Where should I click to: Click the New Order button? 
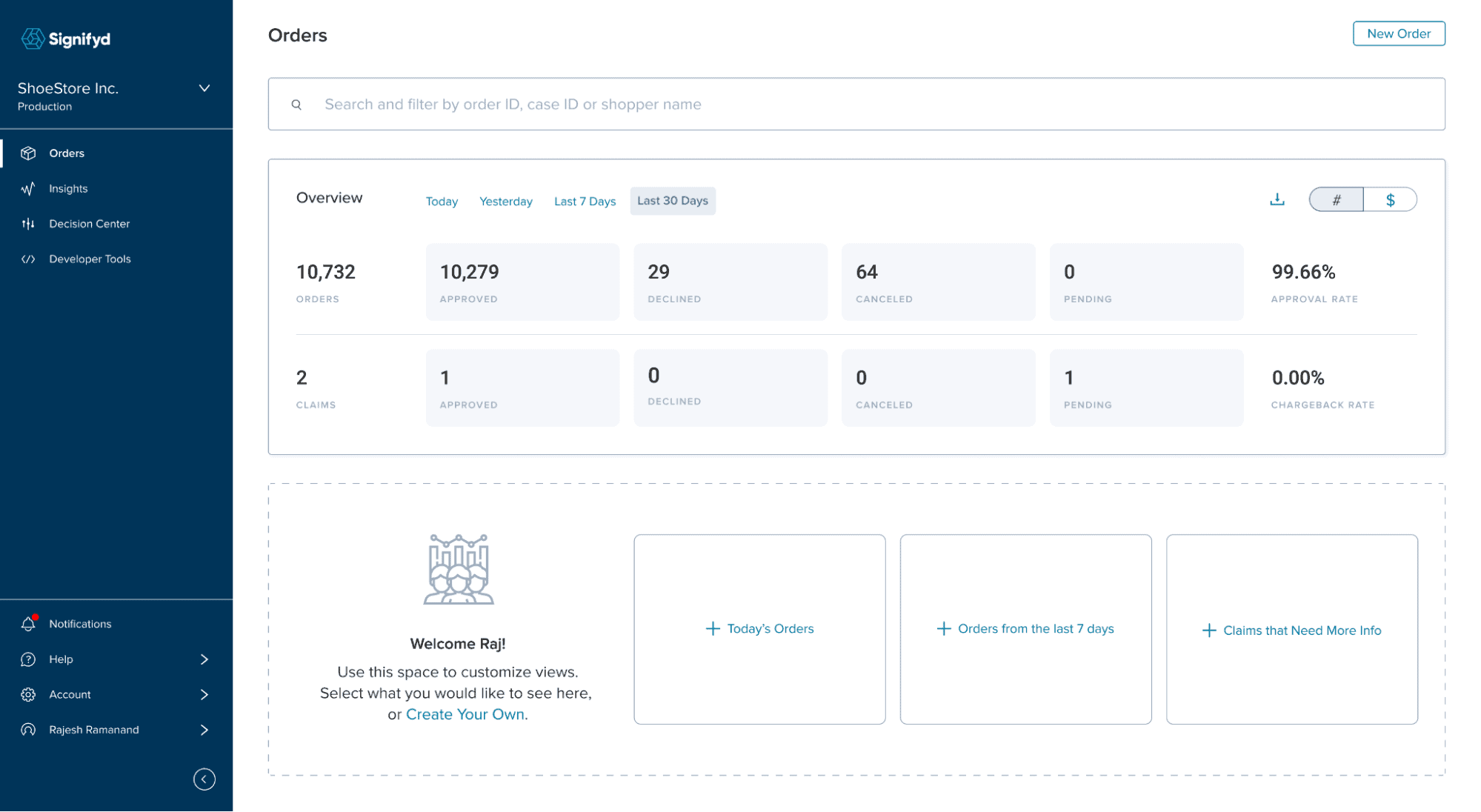click(1398, 34)
